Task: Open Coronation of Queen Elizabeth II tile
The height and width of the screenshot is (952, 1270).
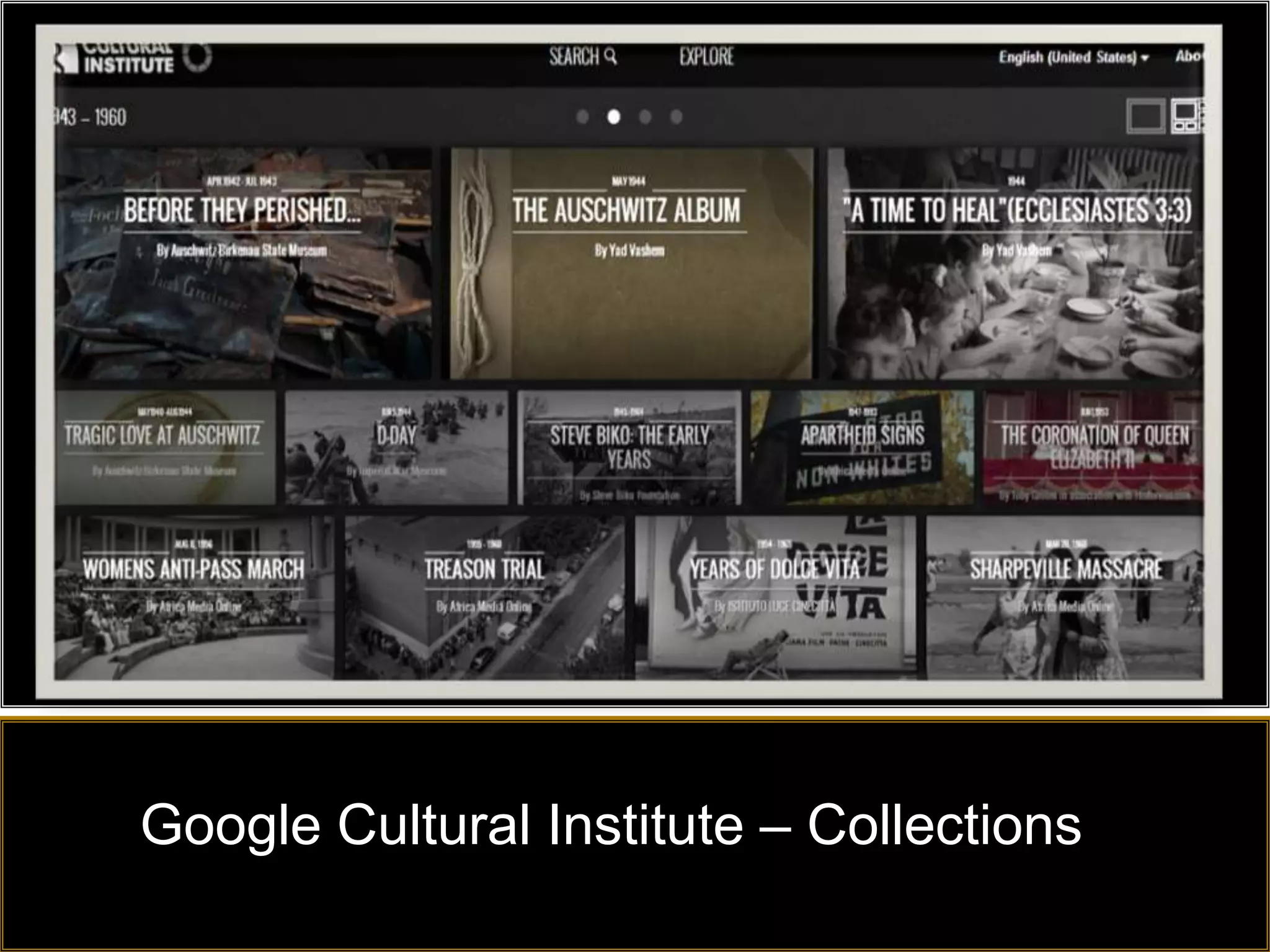Action: 1093,447
